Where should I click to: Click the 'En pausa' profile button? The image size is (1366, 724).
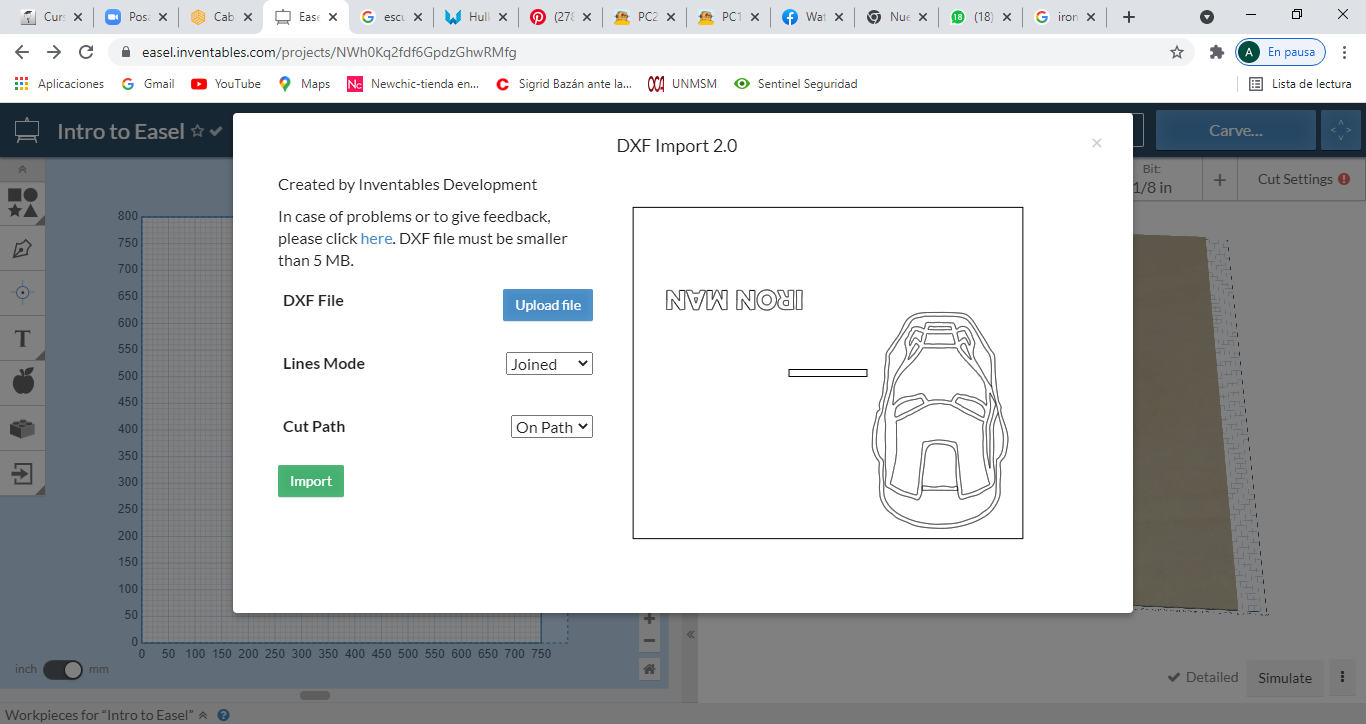[1281, 52]
